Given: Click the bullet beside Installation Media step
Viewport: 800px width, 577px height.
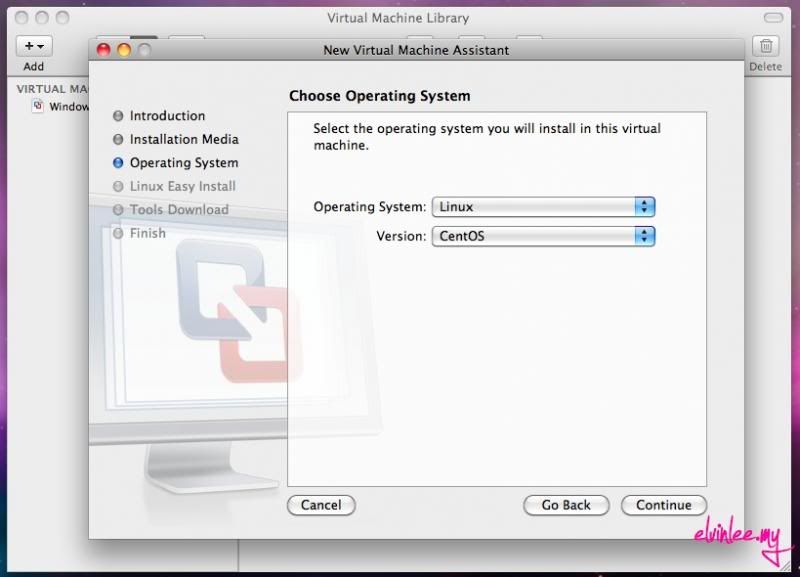Looking at the screenshot, I should (x=118, y=139).
